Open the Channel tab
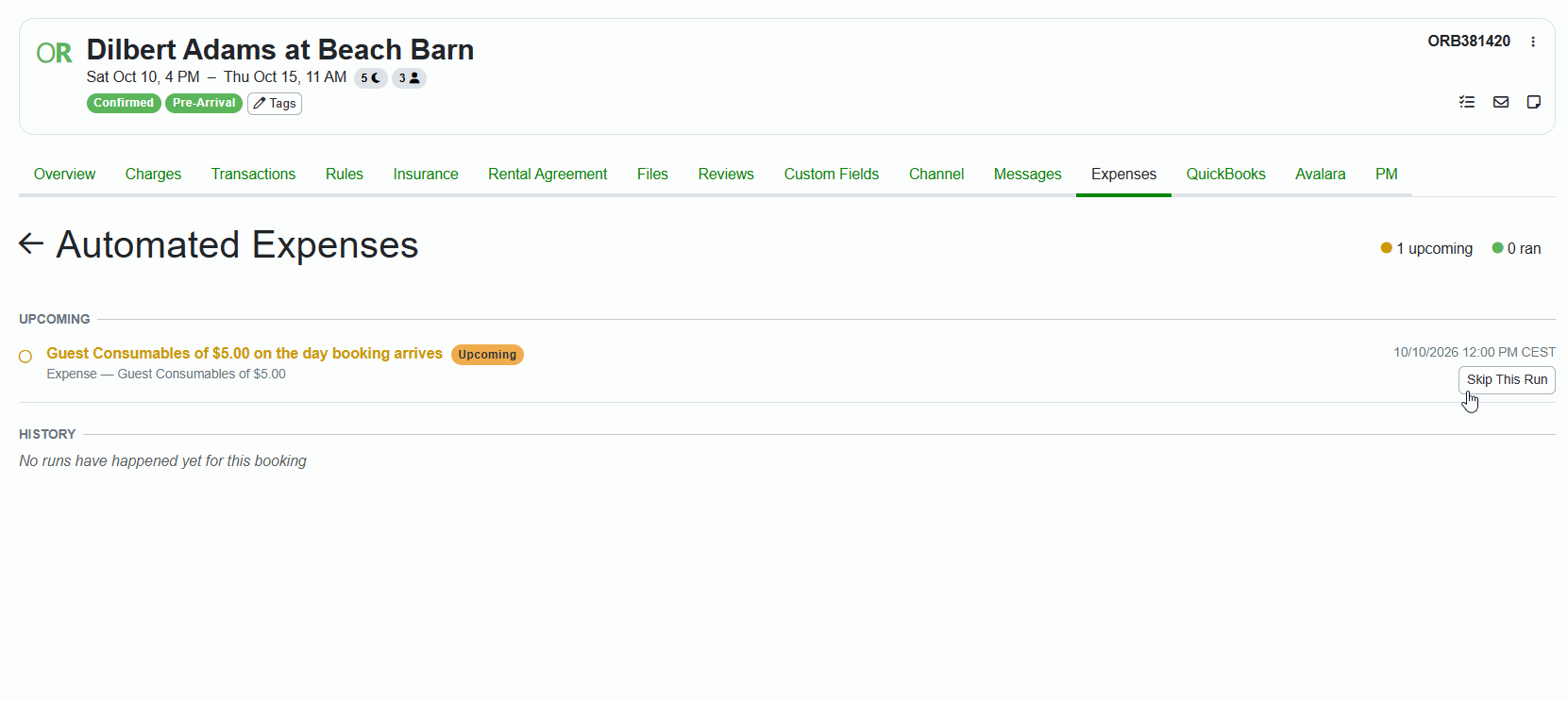1568x701 pixels. point(936,174)
